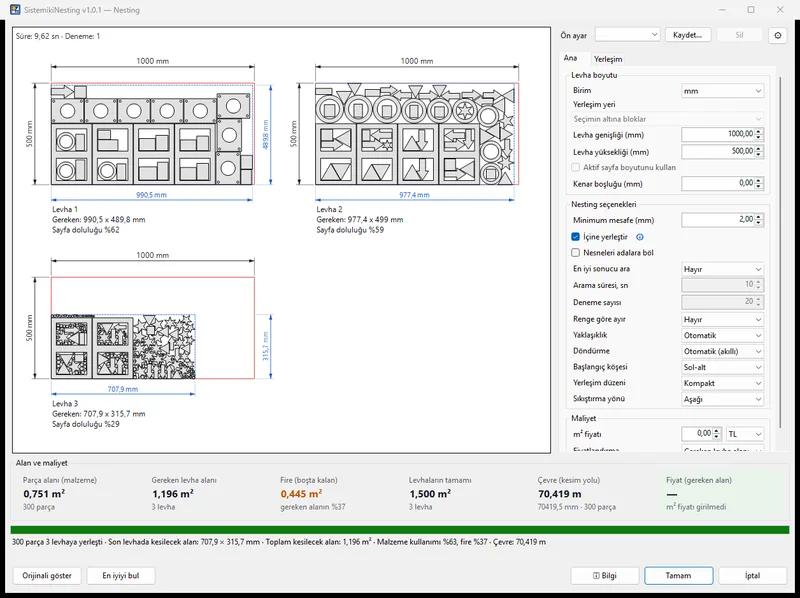This screenshot has width=800, height=598.
Task: Open the Başlangıç köşesi dropdown
Action: [722, 367]
